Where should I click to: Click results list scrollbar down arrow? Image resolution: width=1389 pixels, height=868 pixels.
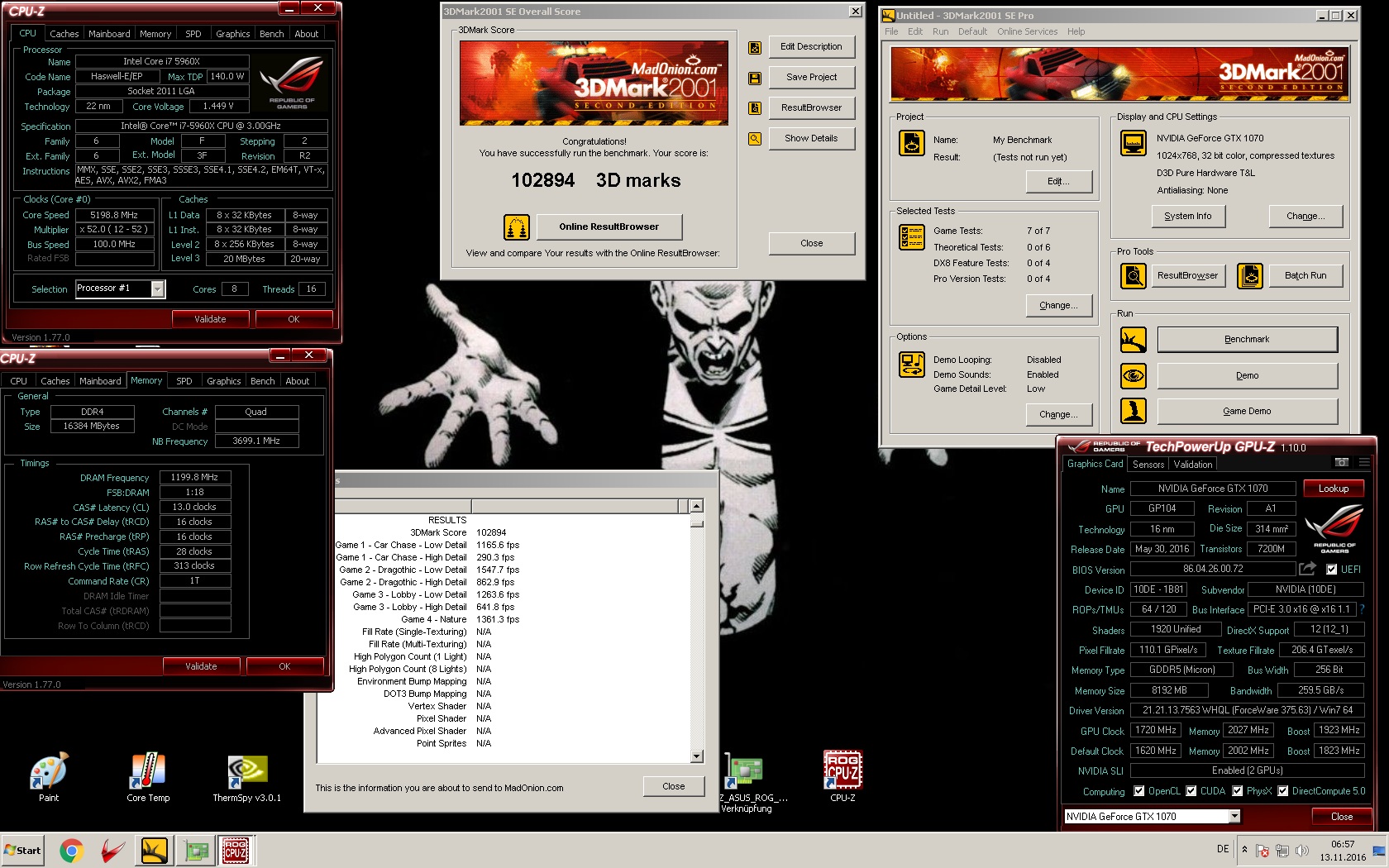coord(696,756)
